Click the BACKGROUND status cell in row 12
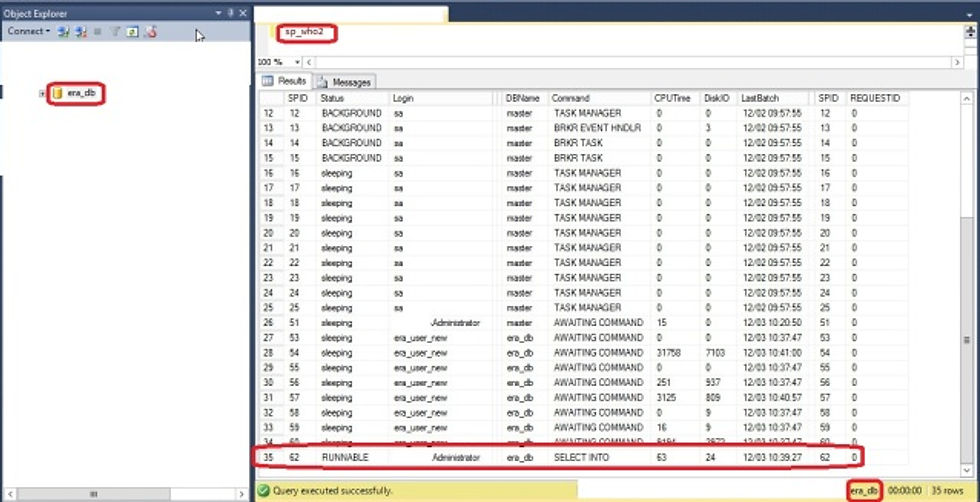Screen dimensions: 980x502 (x=351, y=113)
